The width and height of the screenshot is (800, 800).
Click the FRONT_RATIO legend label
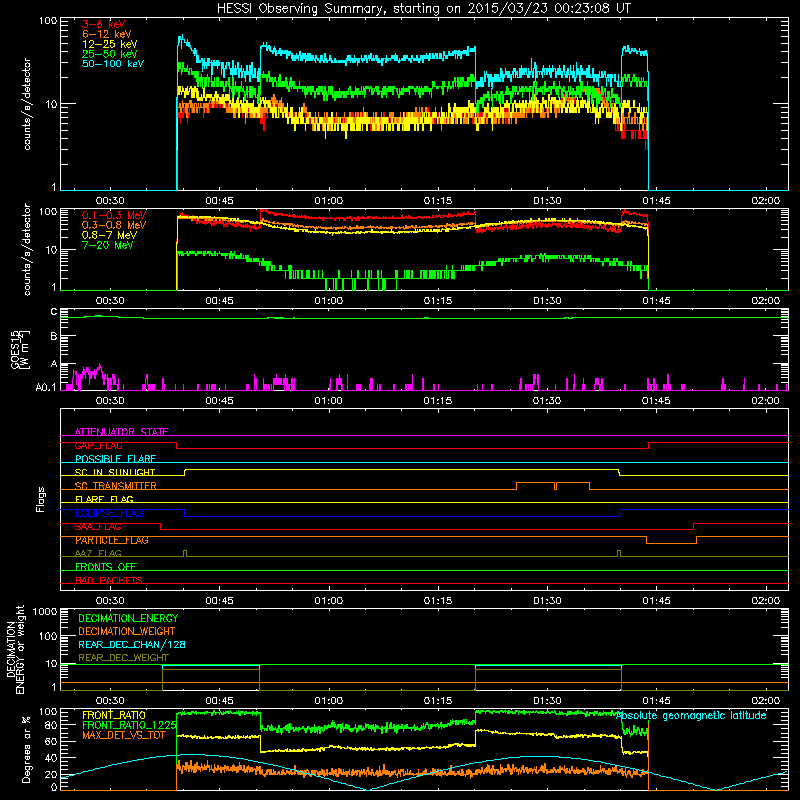point(114,715)
